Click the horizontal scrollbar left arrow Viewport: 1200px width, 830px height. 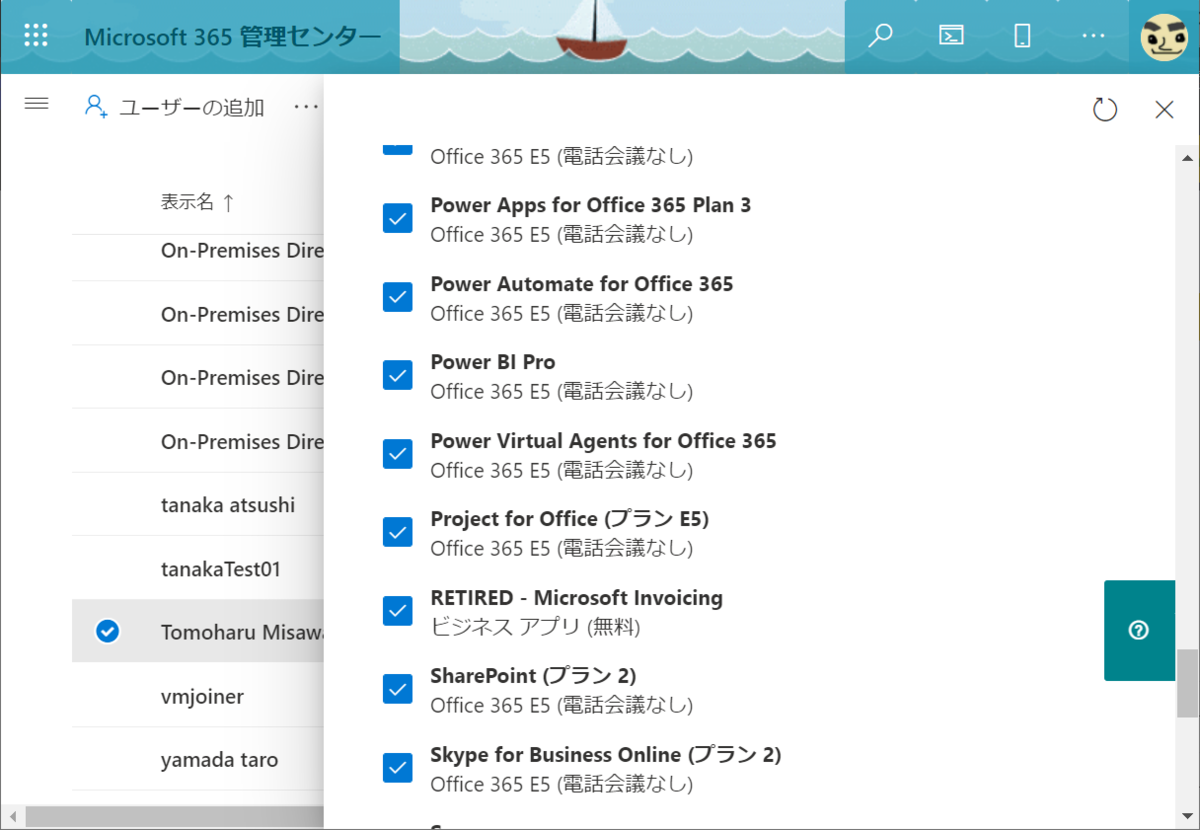pyautogui.click(x=12, y=817)
